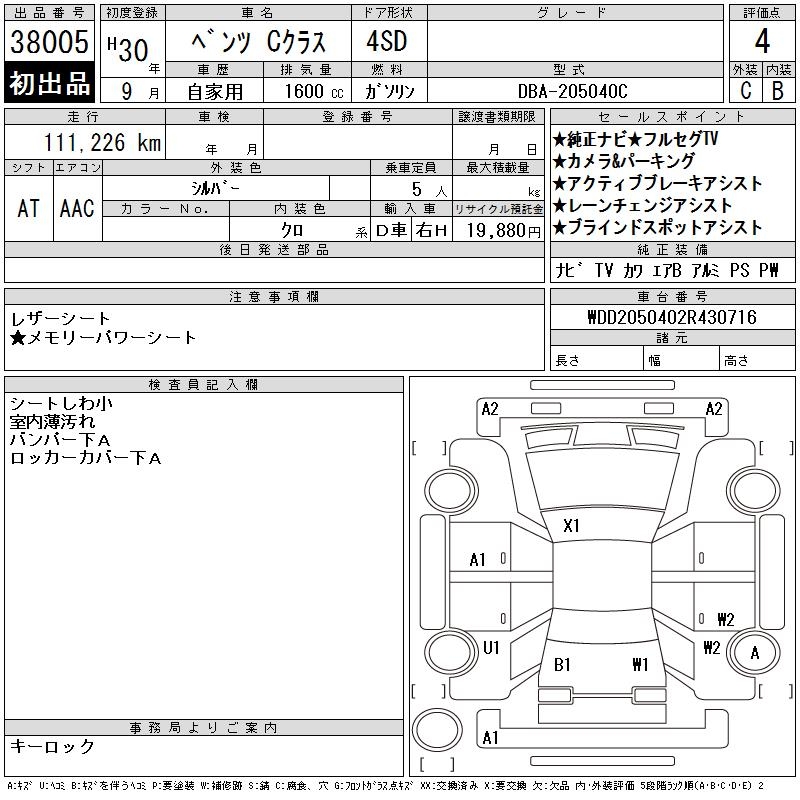
Task: Select the mileage 111,226 km
Action: coord(102,142)
